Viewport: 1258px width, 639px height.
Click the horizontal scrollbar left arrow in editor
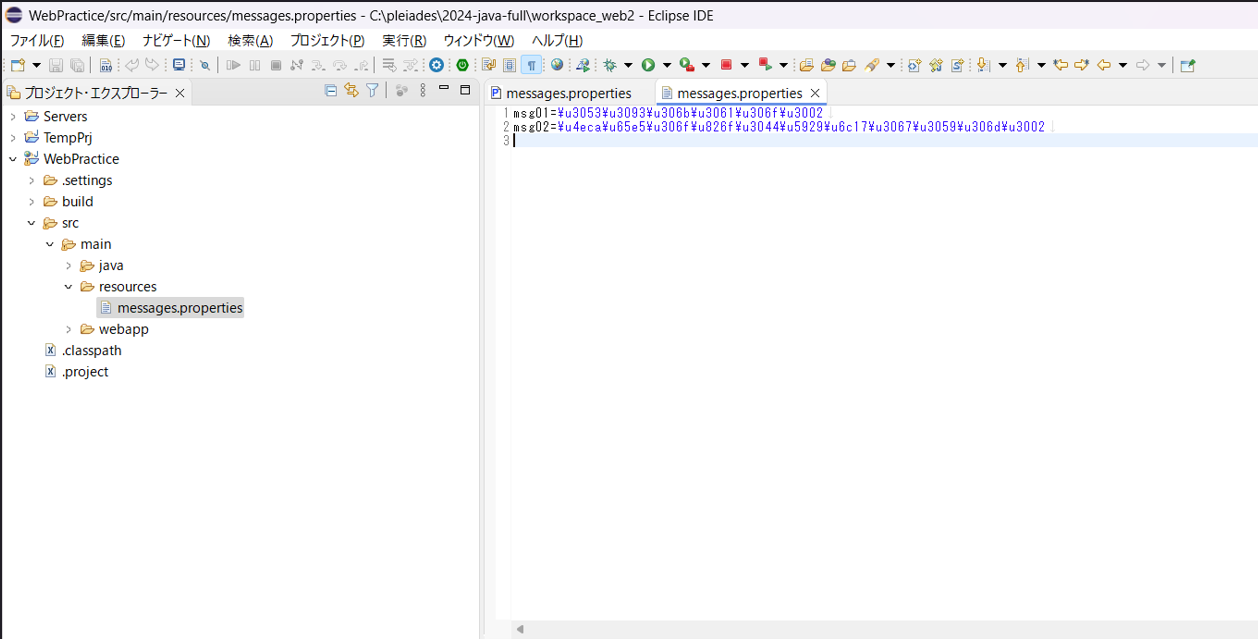click(x=520, y=629)
